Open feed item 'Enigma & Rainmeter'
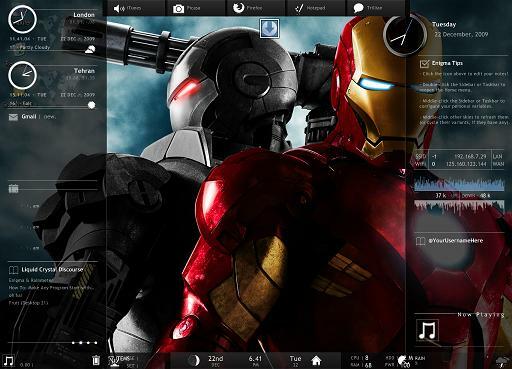This screenshot has width=512, height=369. point(31,280)
